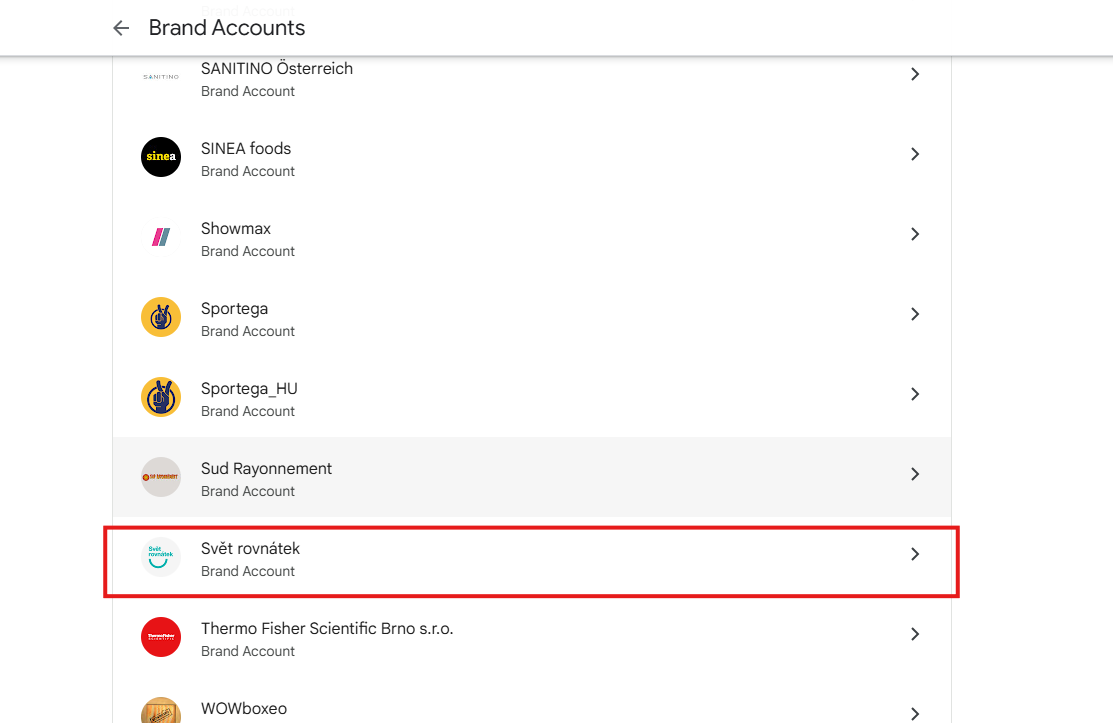Open Sportega via its right chevron
This screenshot has width=1113, height=723.
click(x=915, y=314)
